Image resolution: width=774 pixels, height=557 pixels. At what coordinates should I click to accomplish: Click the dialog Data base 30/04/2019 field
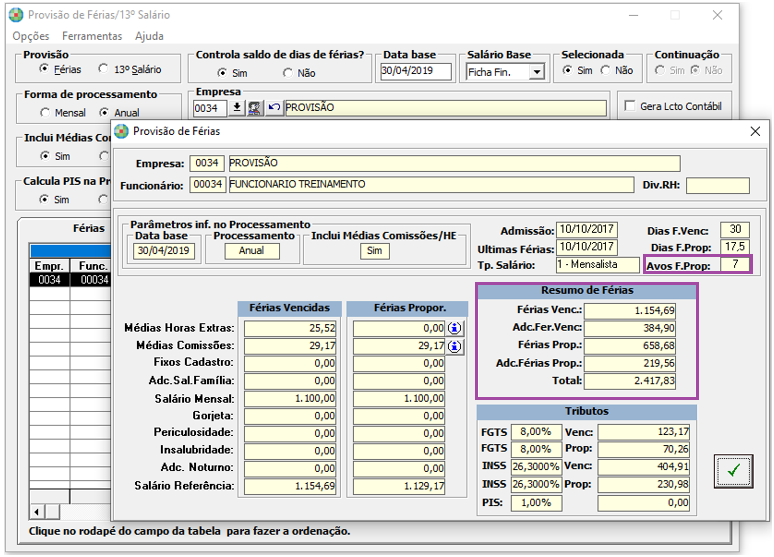pyautogui.click(x=163, y=251)
